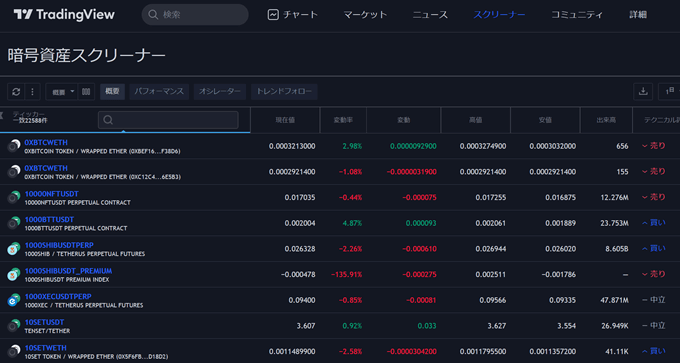Open the 概要 column-set dropdown
The width and height of the screenshot is (680, 363).
tap(62, 92)
